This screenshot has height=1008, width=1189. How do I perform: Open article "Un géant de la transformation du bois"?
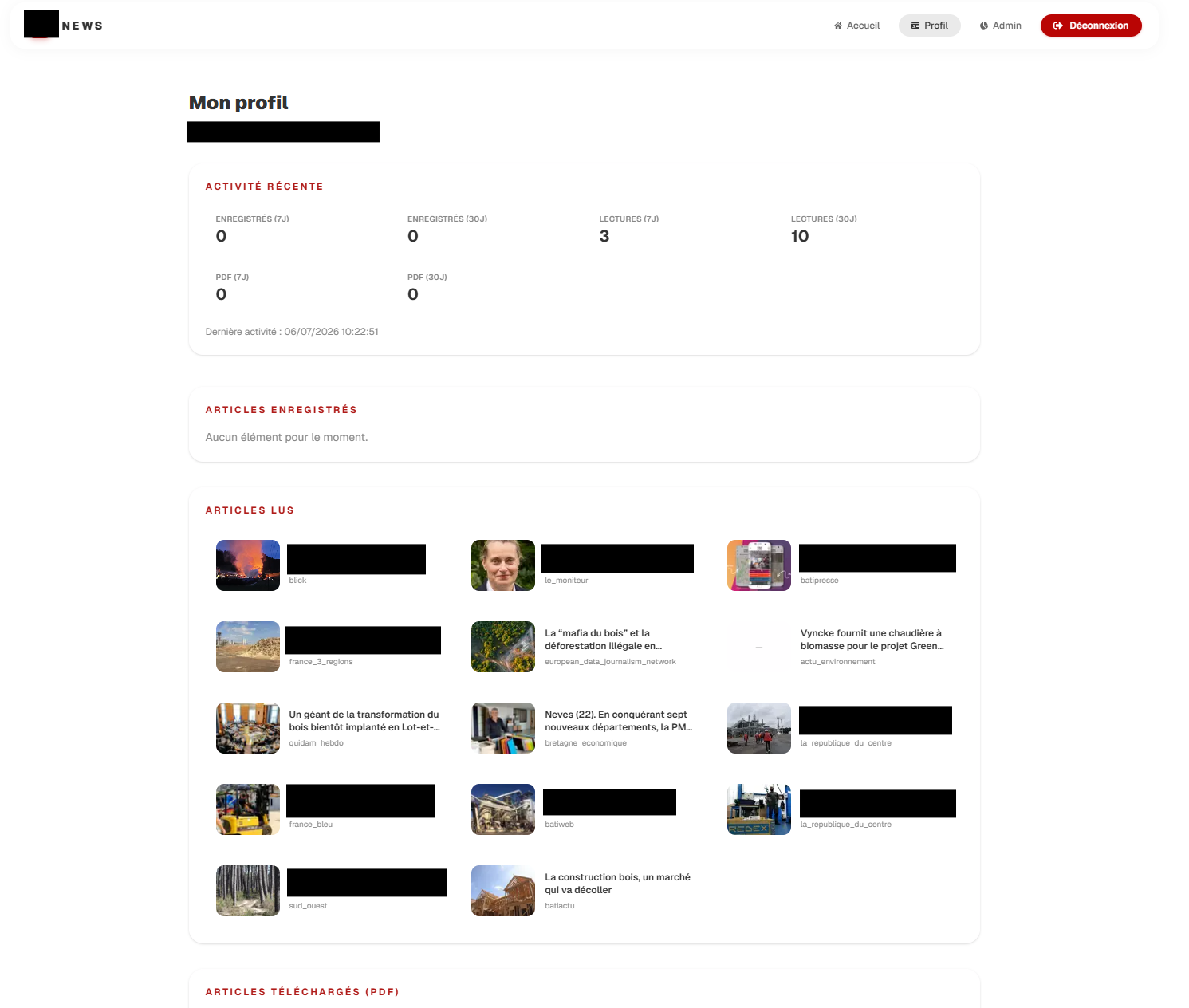point(364,721)
